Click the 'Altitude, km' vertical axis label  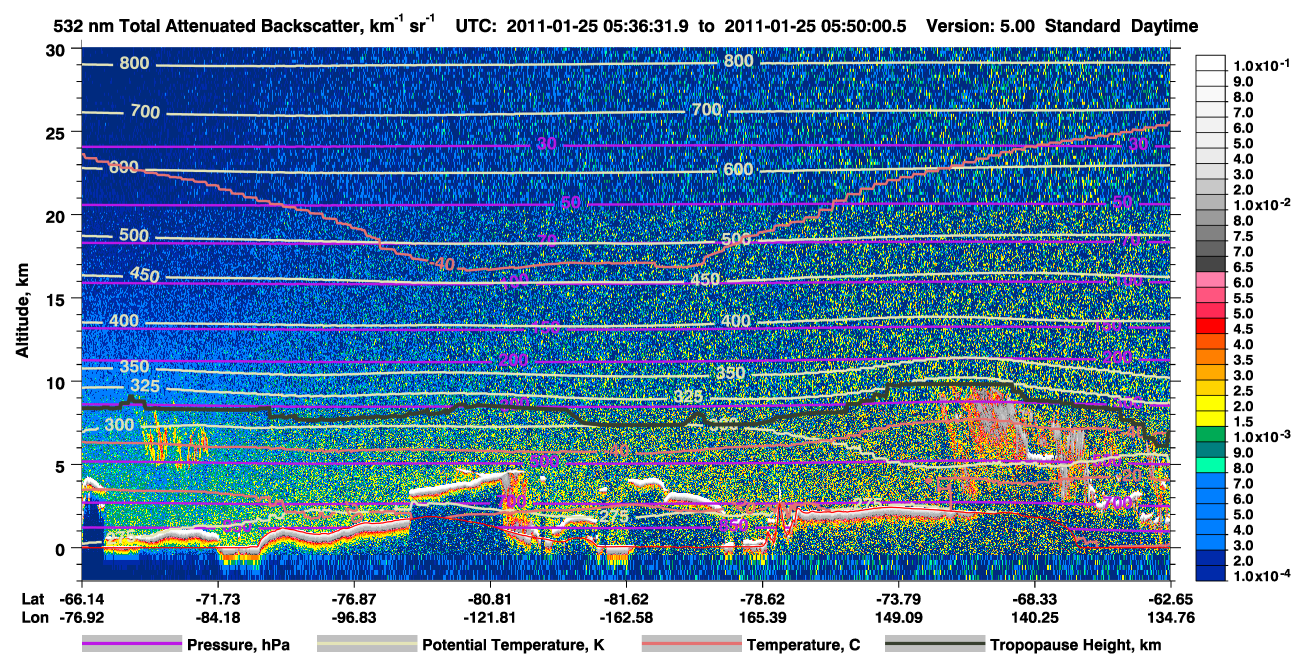(21, 313)
